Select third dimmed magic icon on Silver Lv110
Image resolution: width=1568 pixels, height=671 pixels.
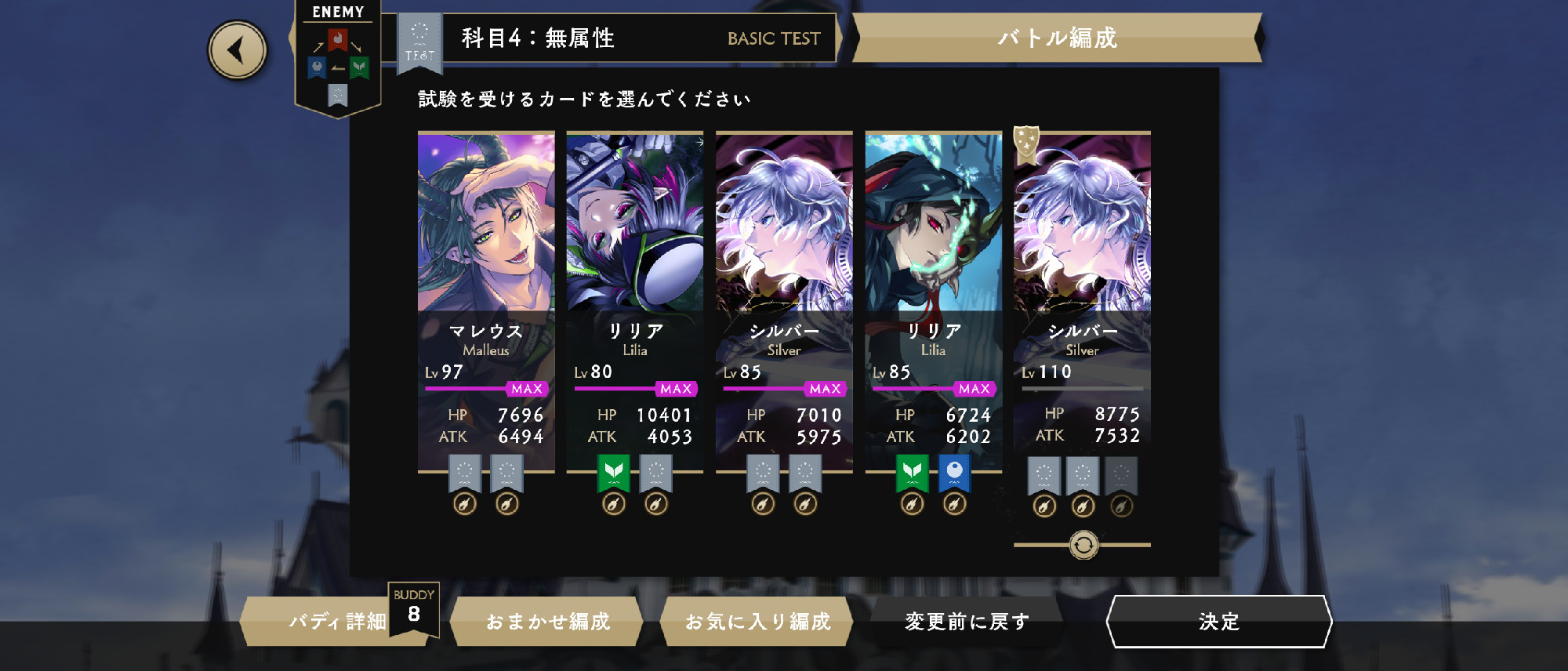click(1122, 506)
